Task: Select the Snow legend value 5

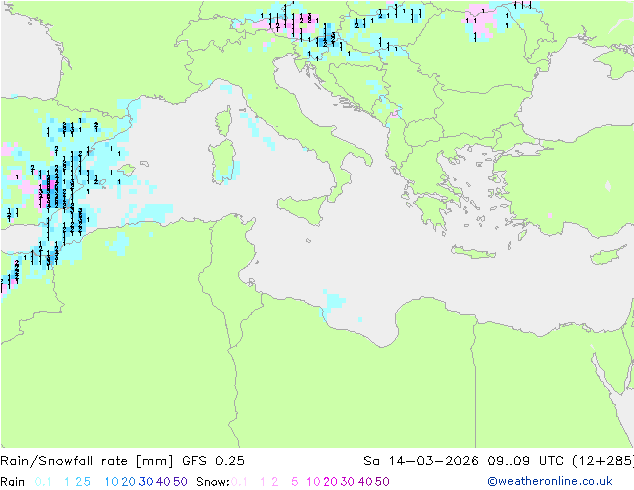Action: pyautogui.click(x=295, y=482)
